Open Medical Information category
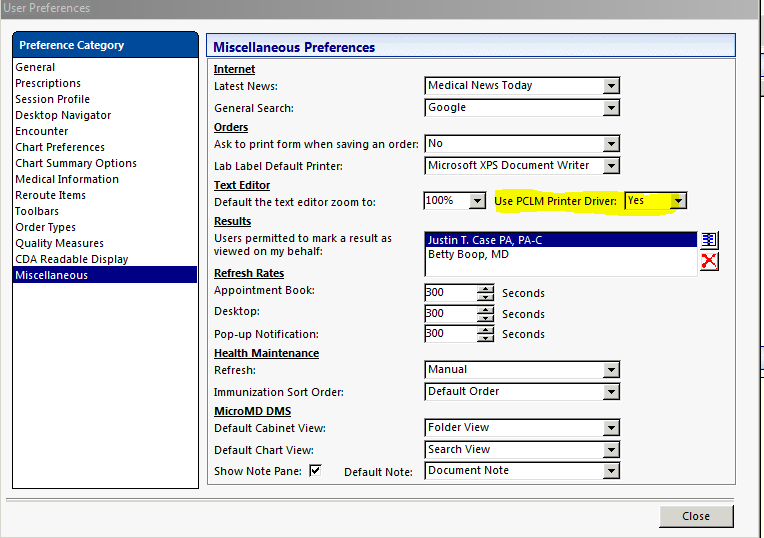The width and height of the screenshot is (764, 538). [x=67, y=179]
